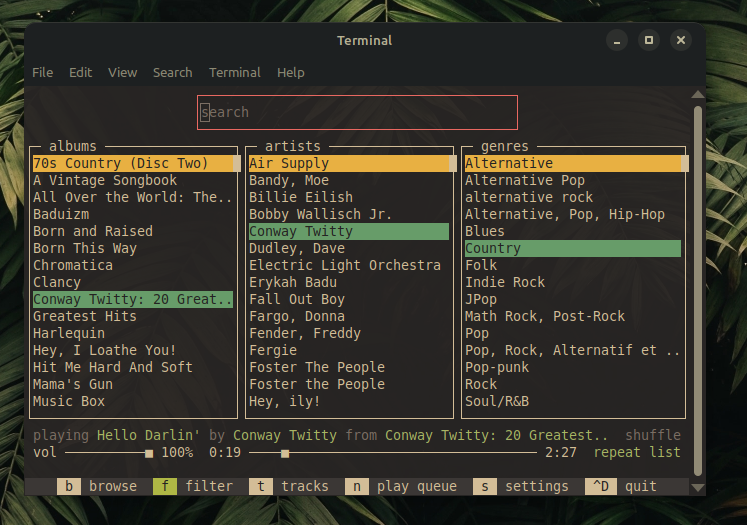Screen dimensions: 747x525
Task: Select genre Soul/R&B
Action: click(x=573, y=401)
